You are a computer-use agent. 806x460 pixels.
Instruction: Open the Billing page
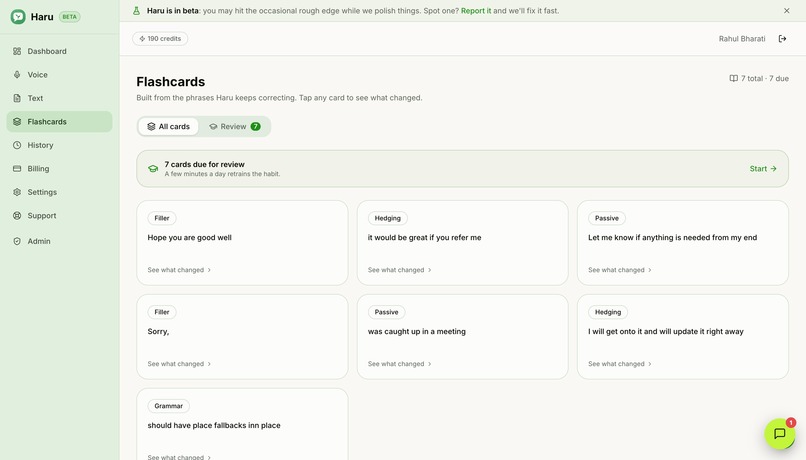pos(59,169)
